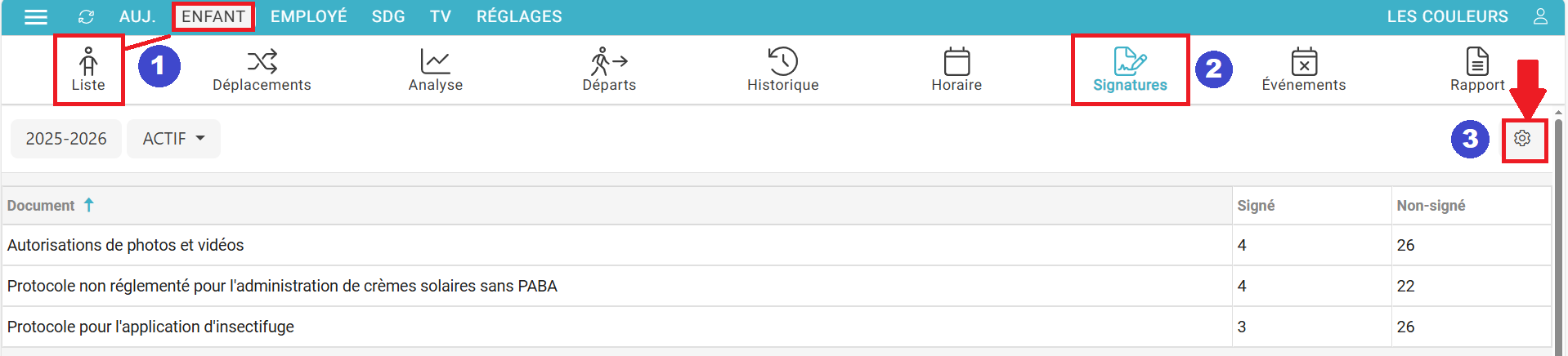Open the hamburger menu
This screenshot has height=356, width=1568.
tap(36, 17)
